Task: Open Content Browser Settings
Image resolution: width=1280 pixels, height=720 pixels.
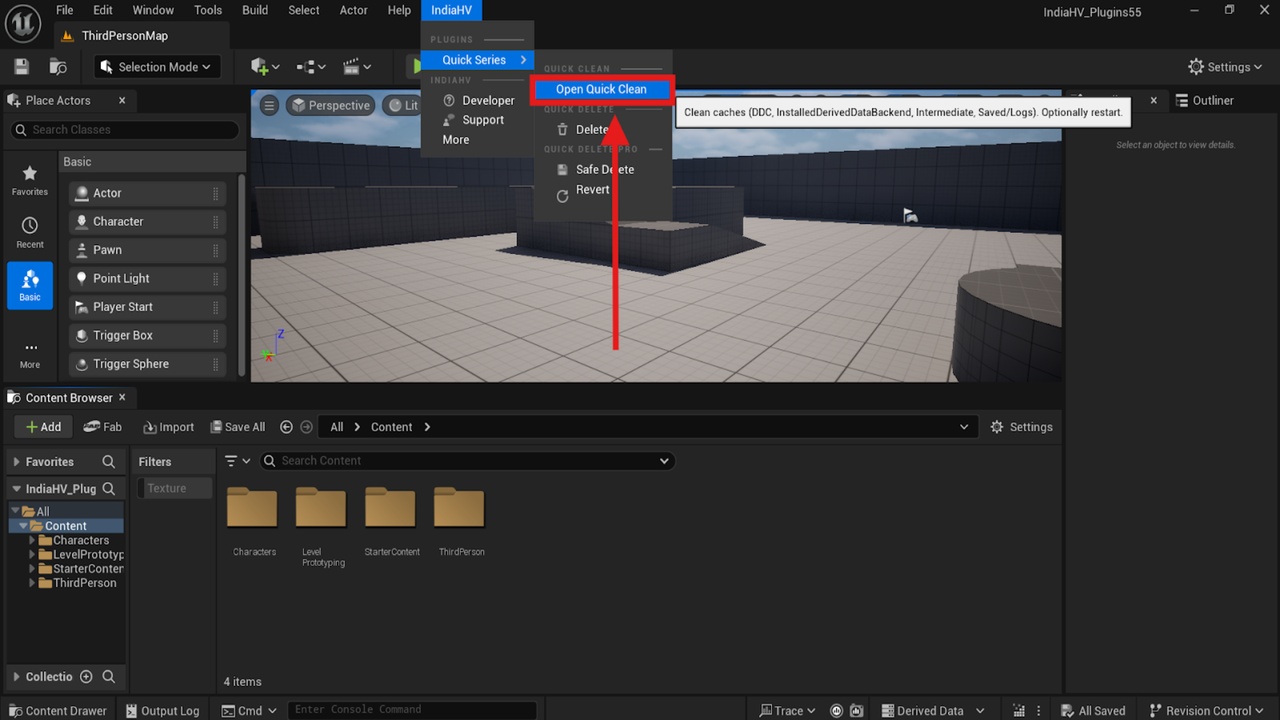Action: tap(1021, 427)
